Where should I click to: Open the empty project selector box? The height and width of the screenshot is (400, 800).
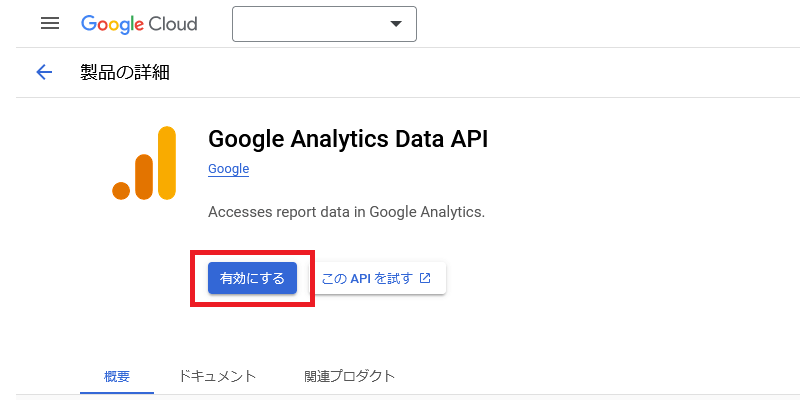310,24
